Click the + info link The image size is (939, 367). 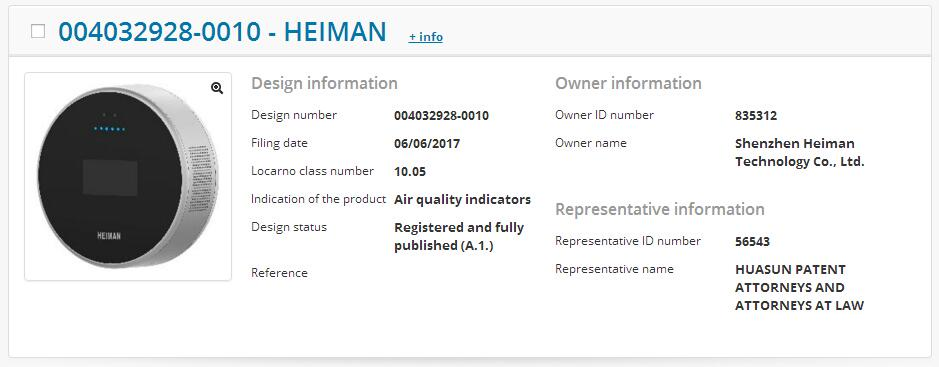[426, 37]
